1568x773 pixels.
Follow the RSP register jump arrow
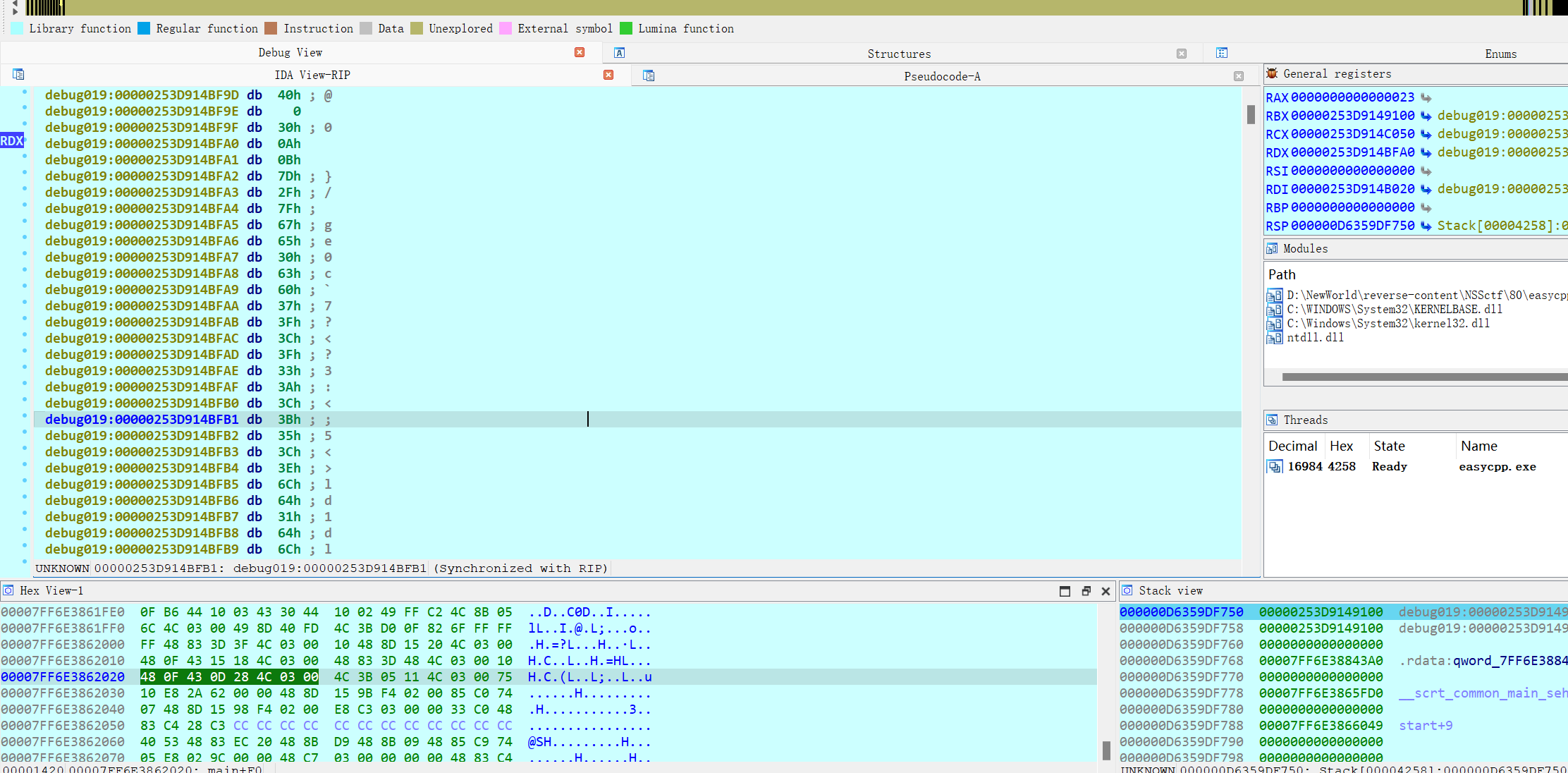[1426, 226]
